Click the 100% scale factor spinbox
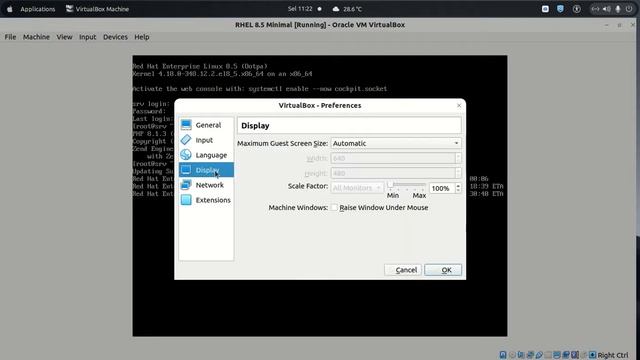 click(445, 188)
